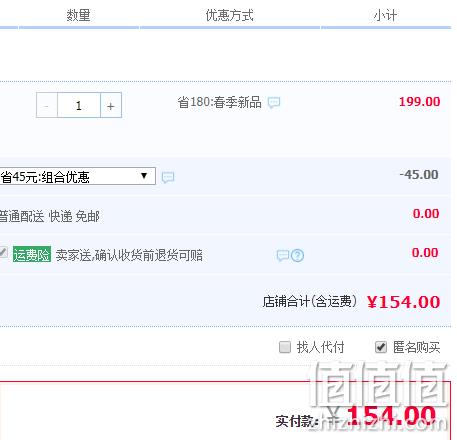Uncheck the 匿名购买 checkbox
Image resolution: width=457 pixels, height=440 pixels.
point(381,347)
